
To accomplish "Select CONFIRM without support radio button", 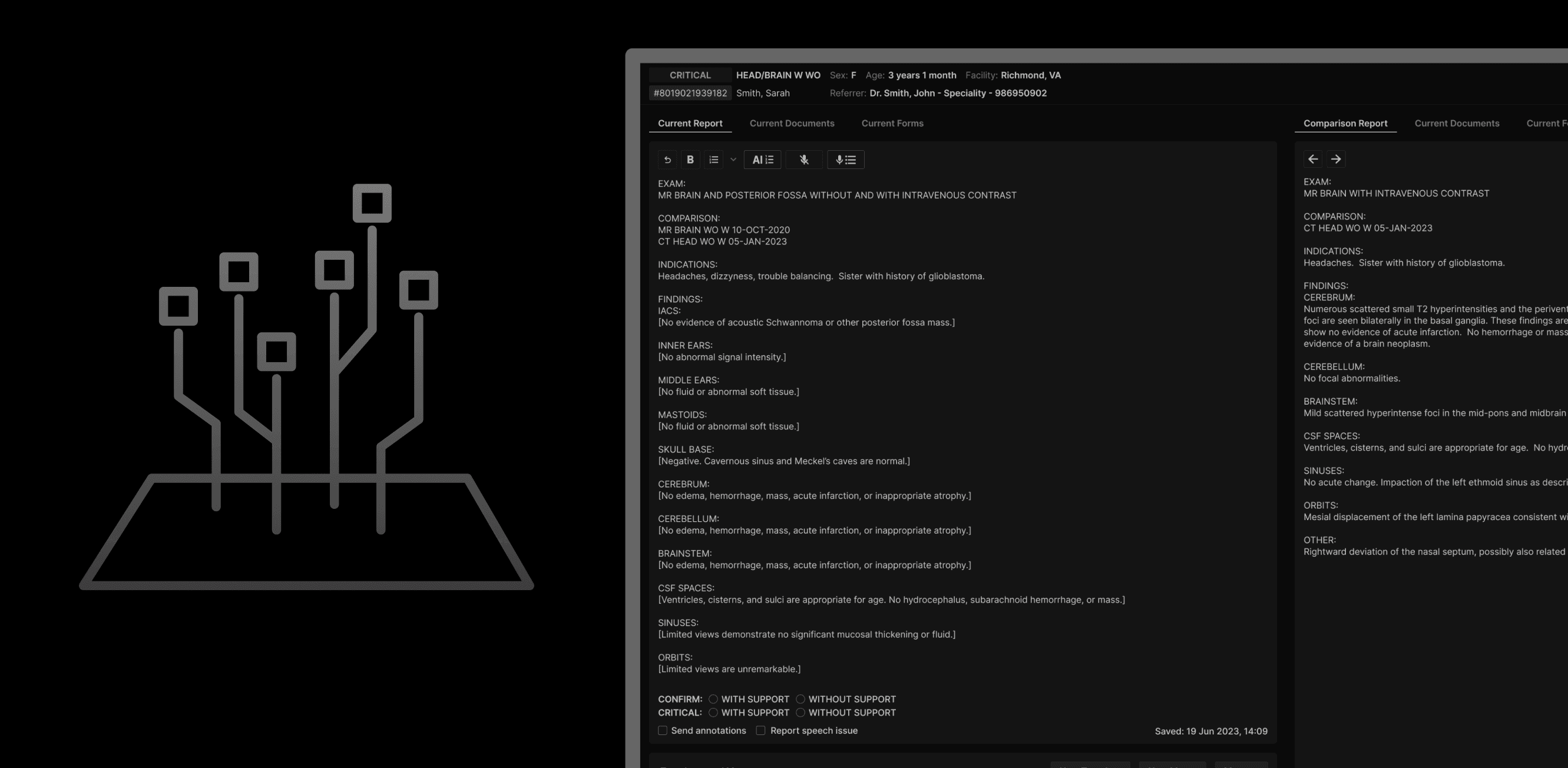I will (800, 699).
